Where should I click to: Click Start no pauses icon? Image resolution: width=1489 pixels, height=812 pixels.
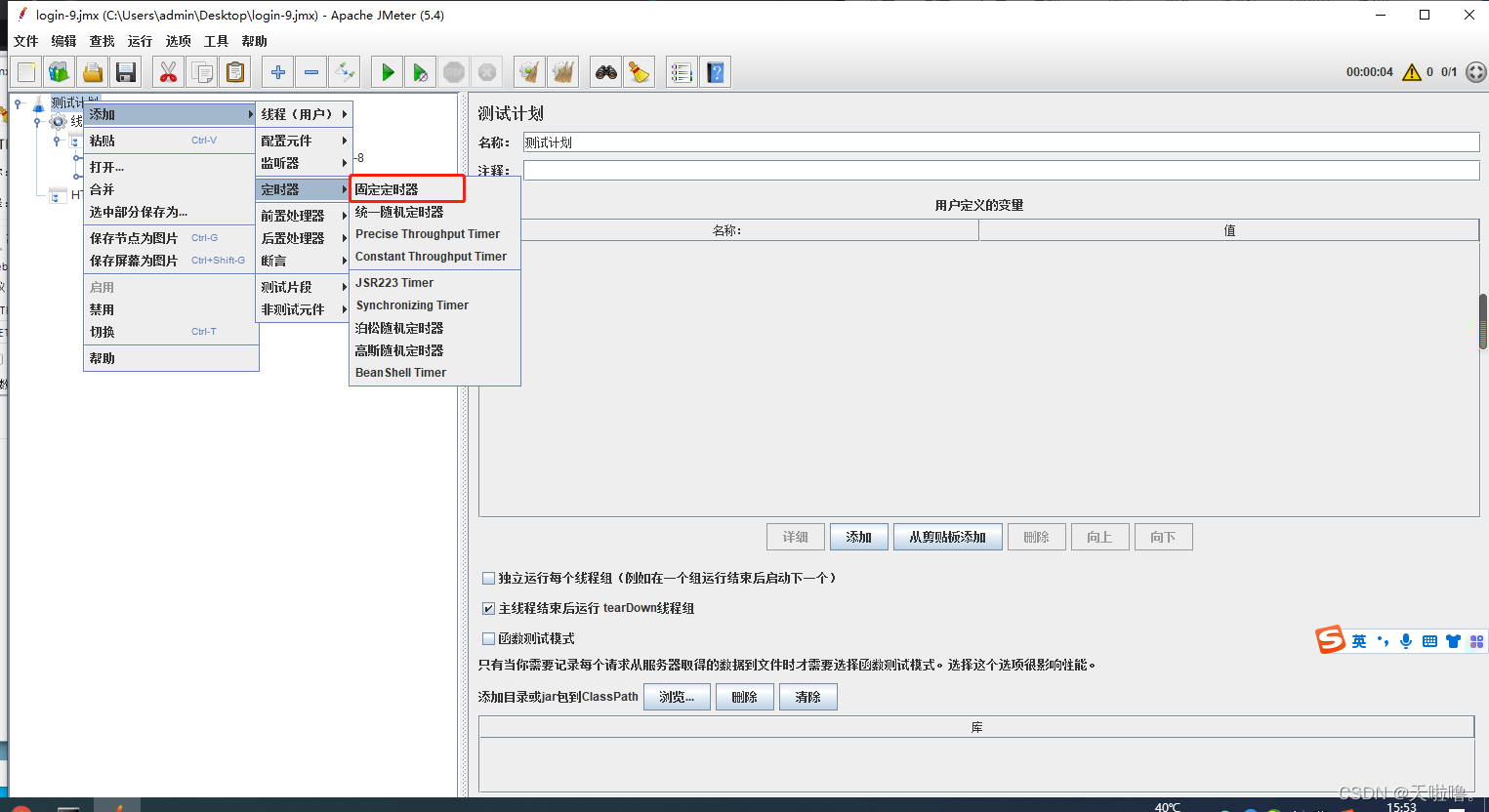pyautogui.click(x=421, y=72)
